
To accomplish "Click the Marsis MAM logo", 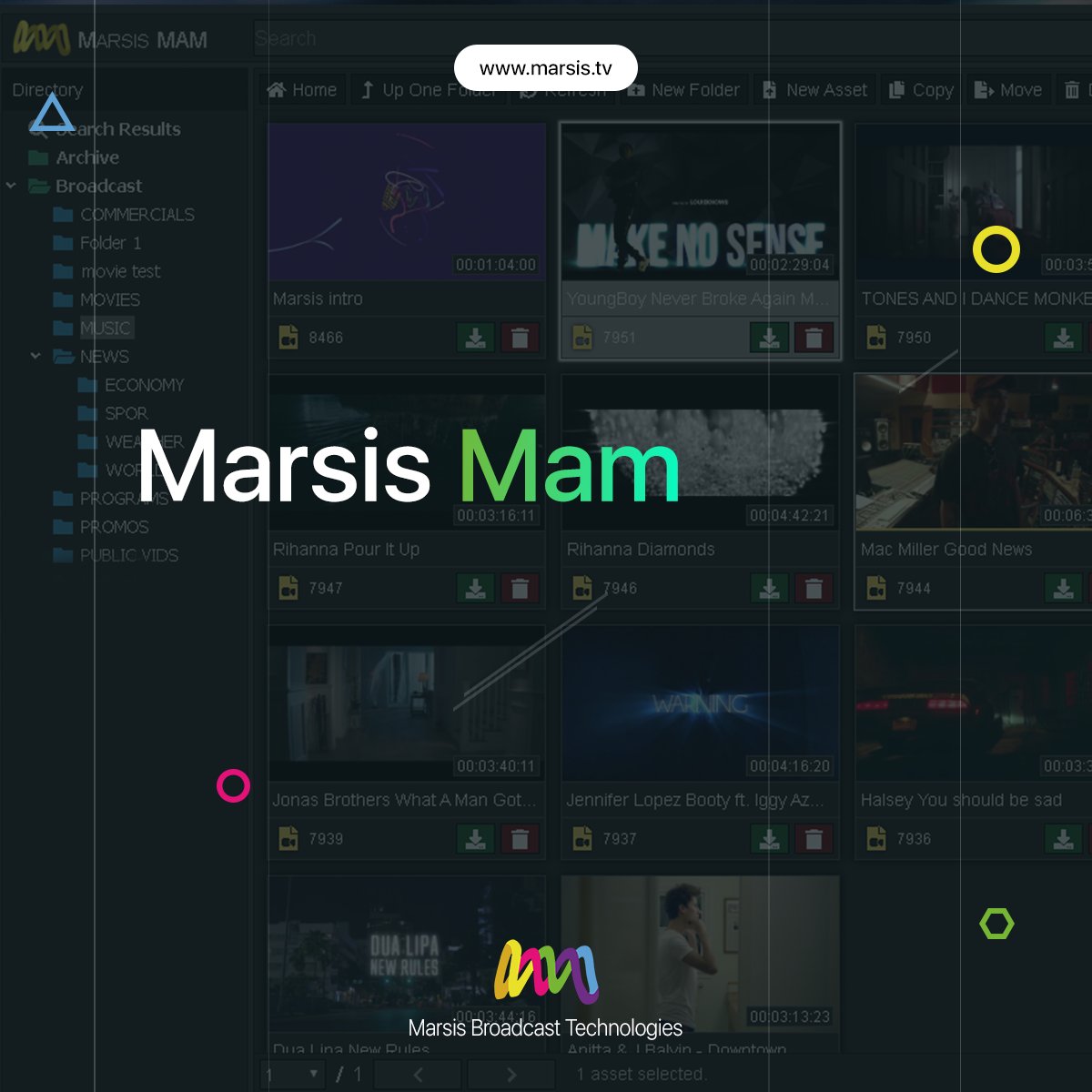I will [x=110, y=39].
